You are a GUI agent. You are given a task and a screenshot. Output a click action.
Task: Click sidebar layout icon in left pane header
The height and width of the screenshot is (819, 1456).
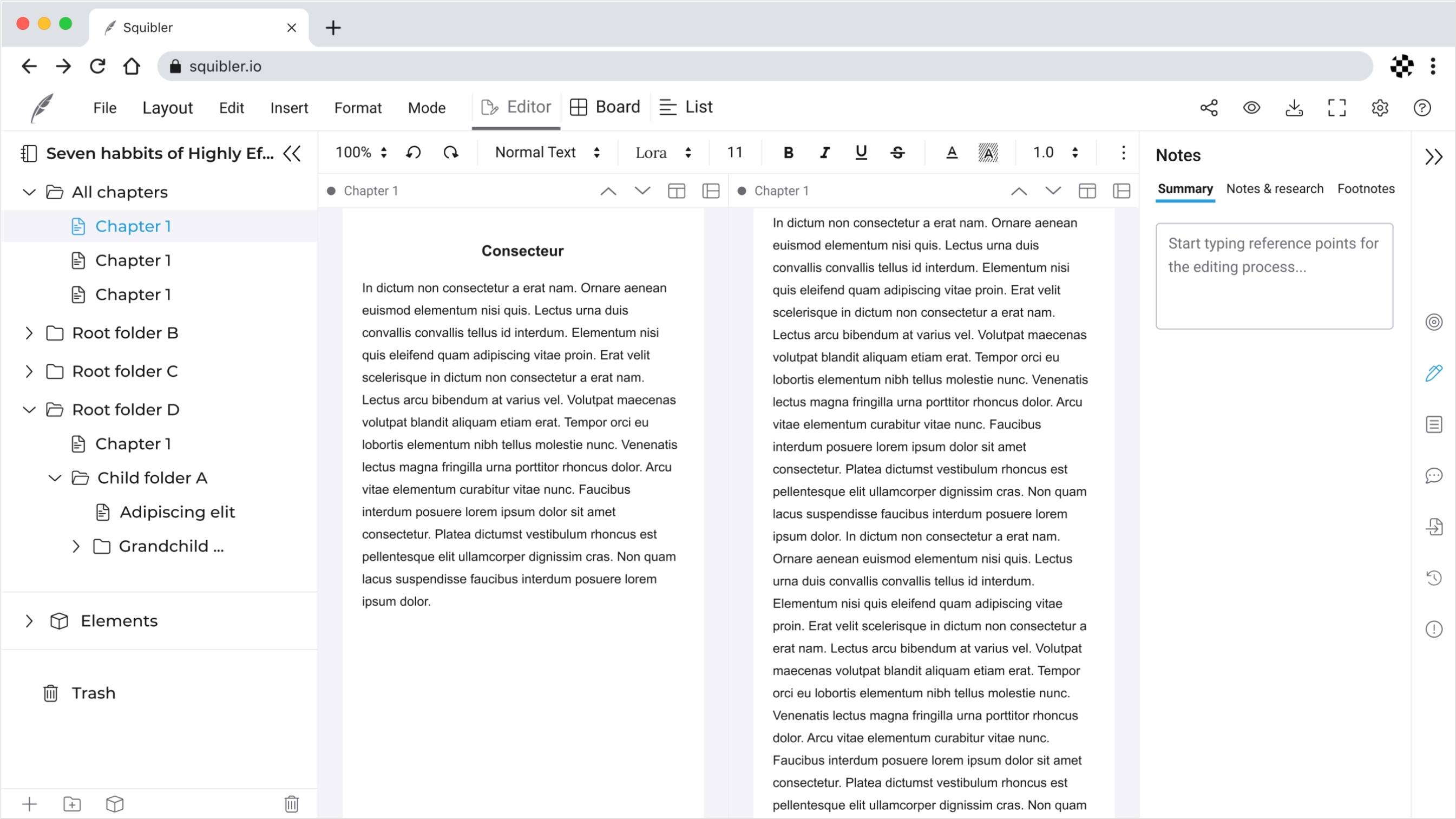pos(711,191)
